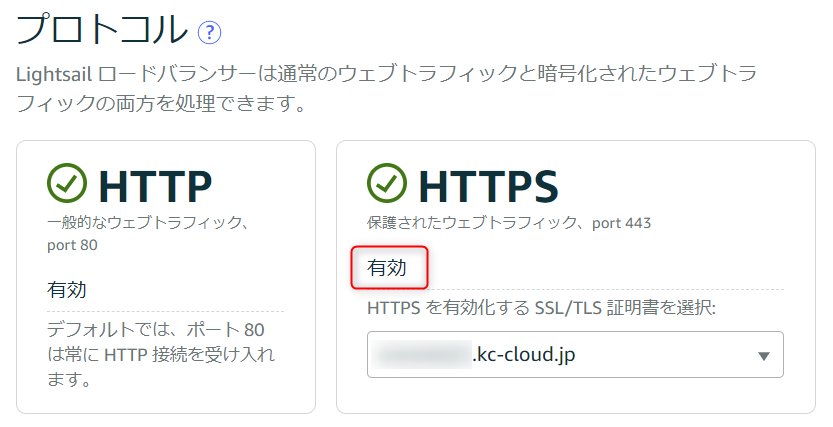Open the kc-cloud.jp certificate selector

(575, 355)
